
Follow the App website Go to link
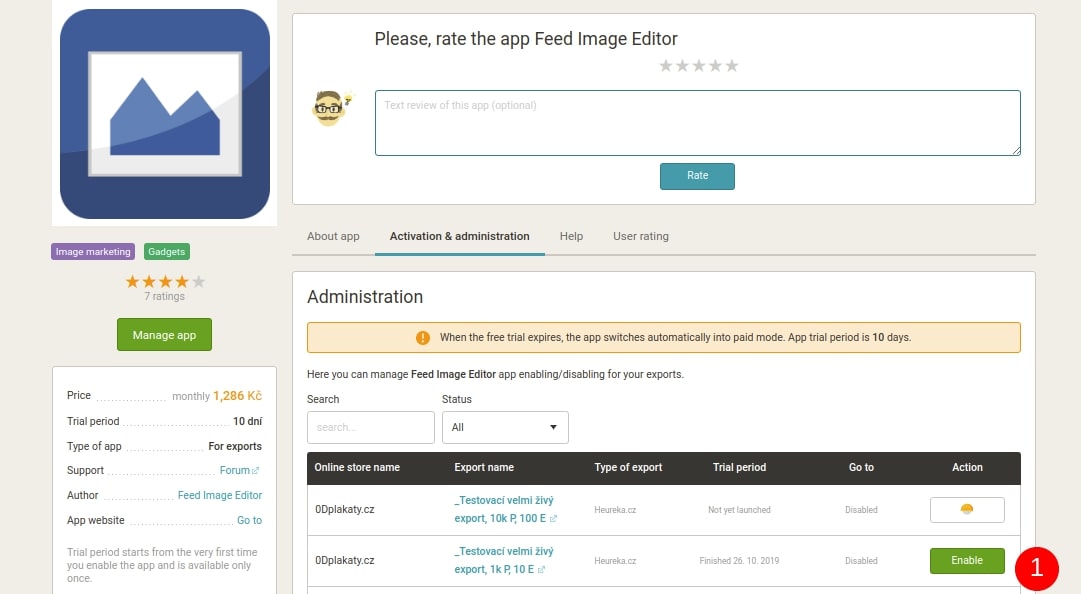click(250, 520)
